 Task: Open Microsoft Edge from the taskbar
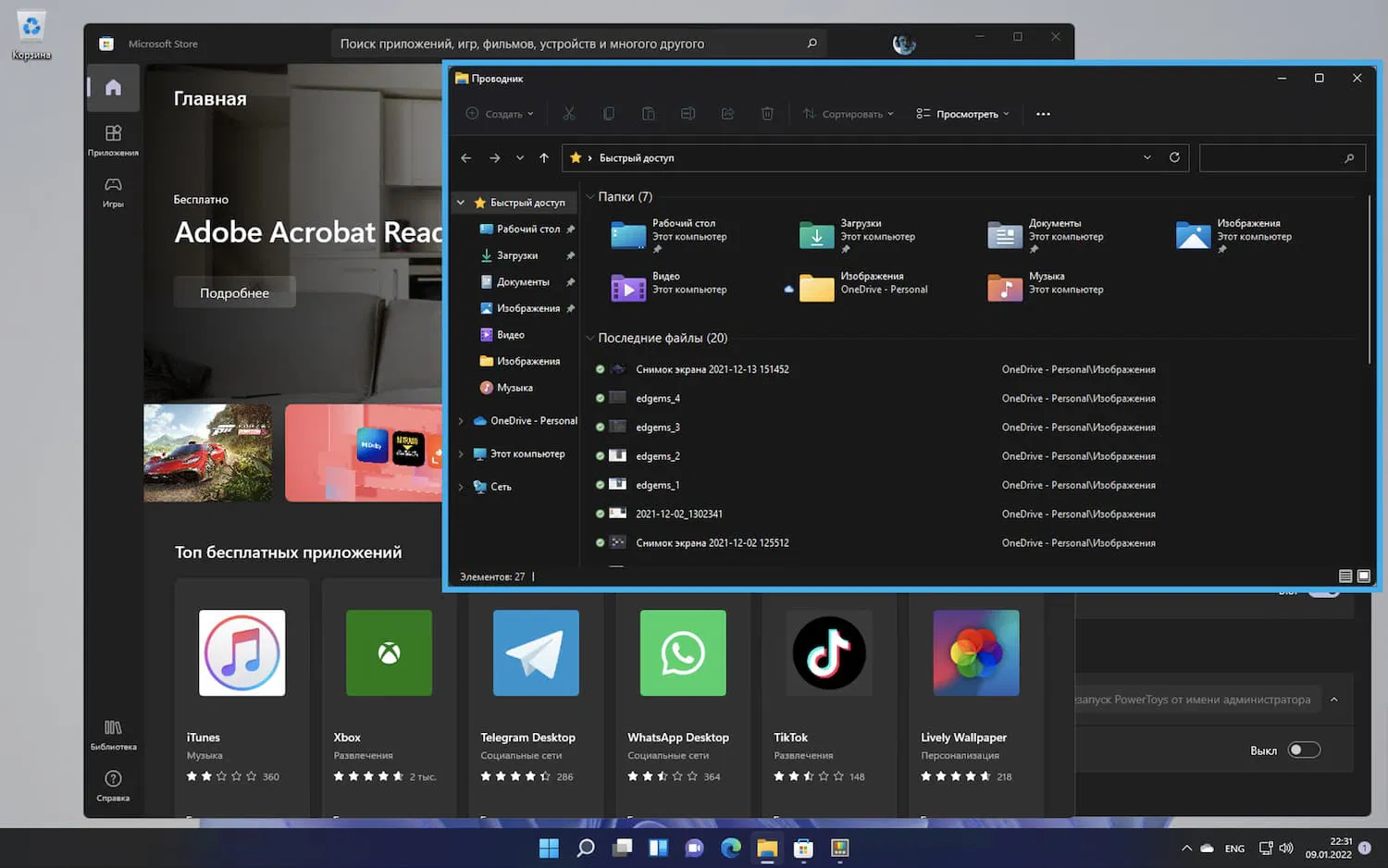point(731,848)
